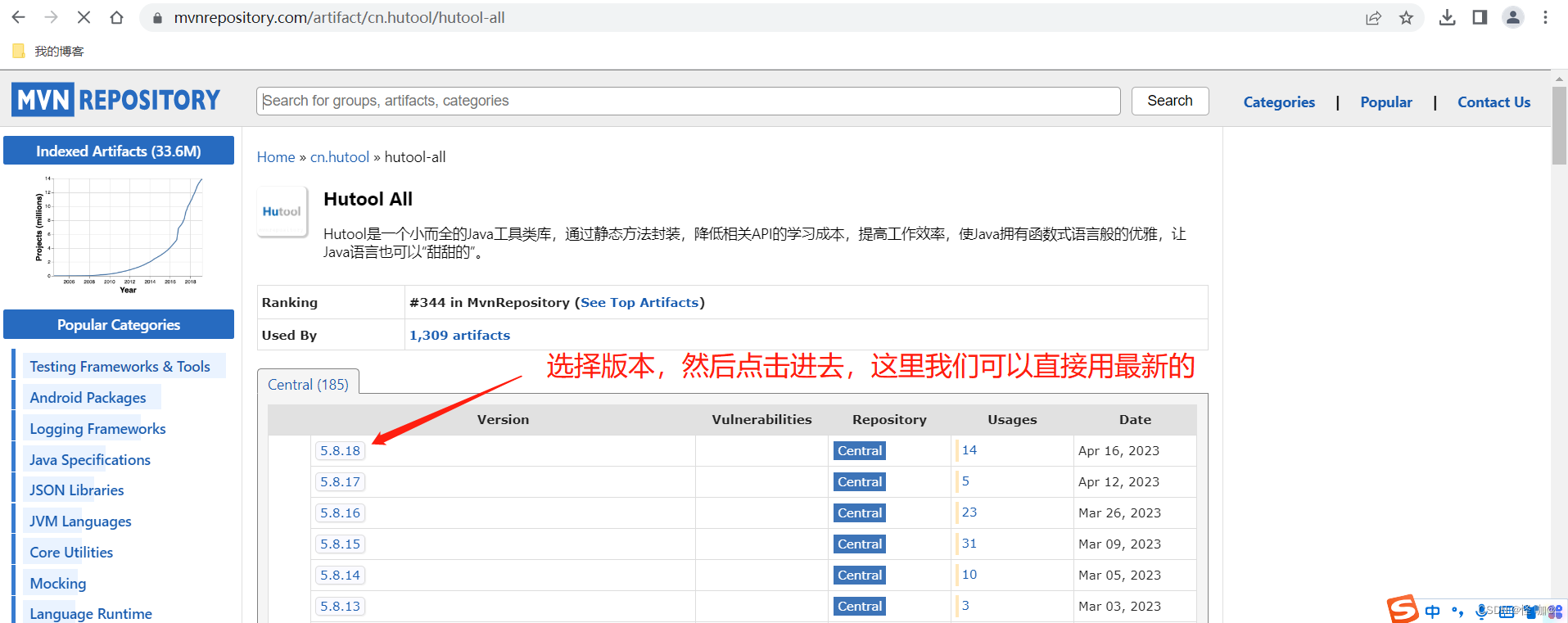
Task: Open usages count 14
Action: point(969,449)
